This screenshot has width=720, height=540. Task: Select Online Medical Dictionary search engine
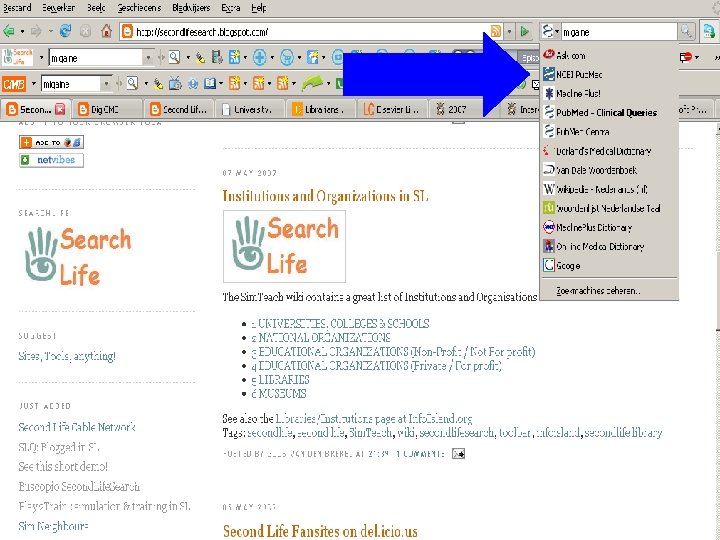point(608,247)
